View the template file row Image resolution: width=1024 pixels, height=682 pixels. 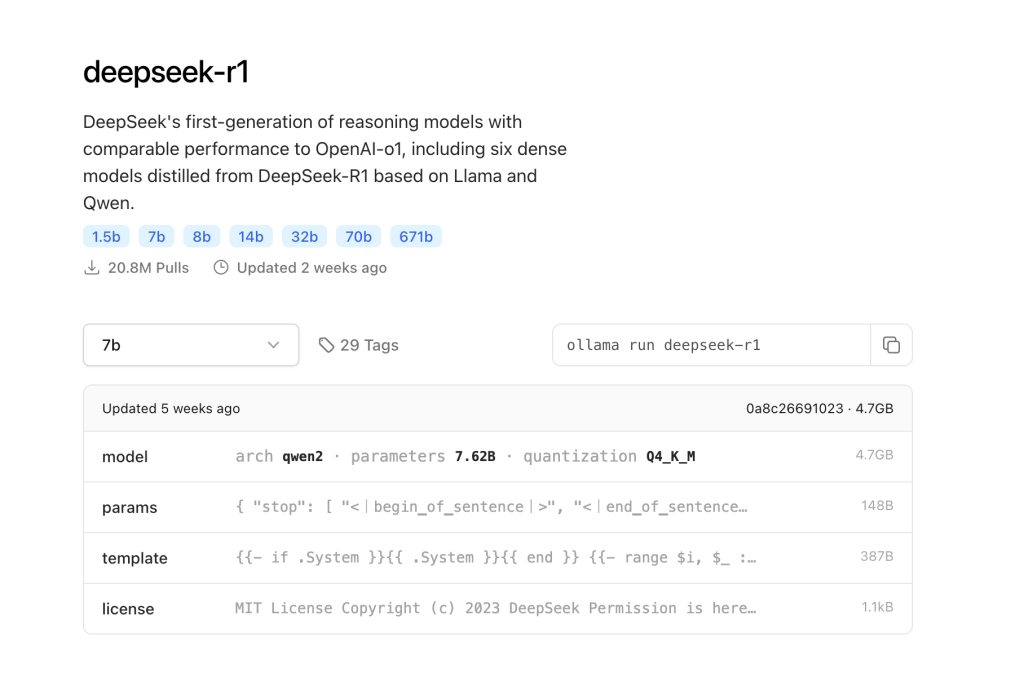tap(497, 558)
